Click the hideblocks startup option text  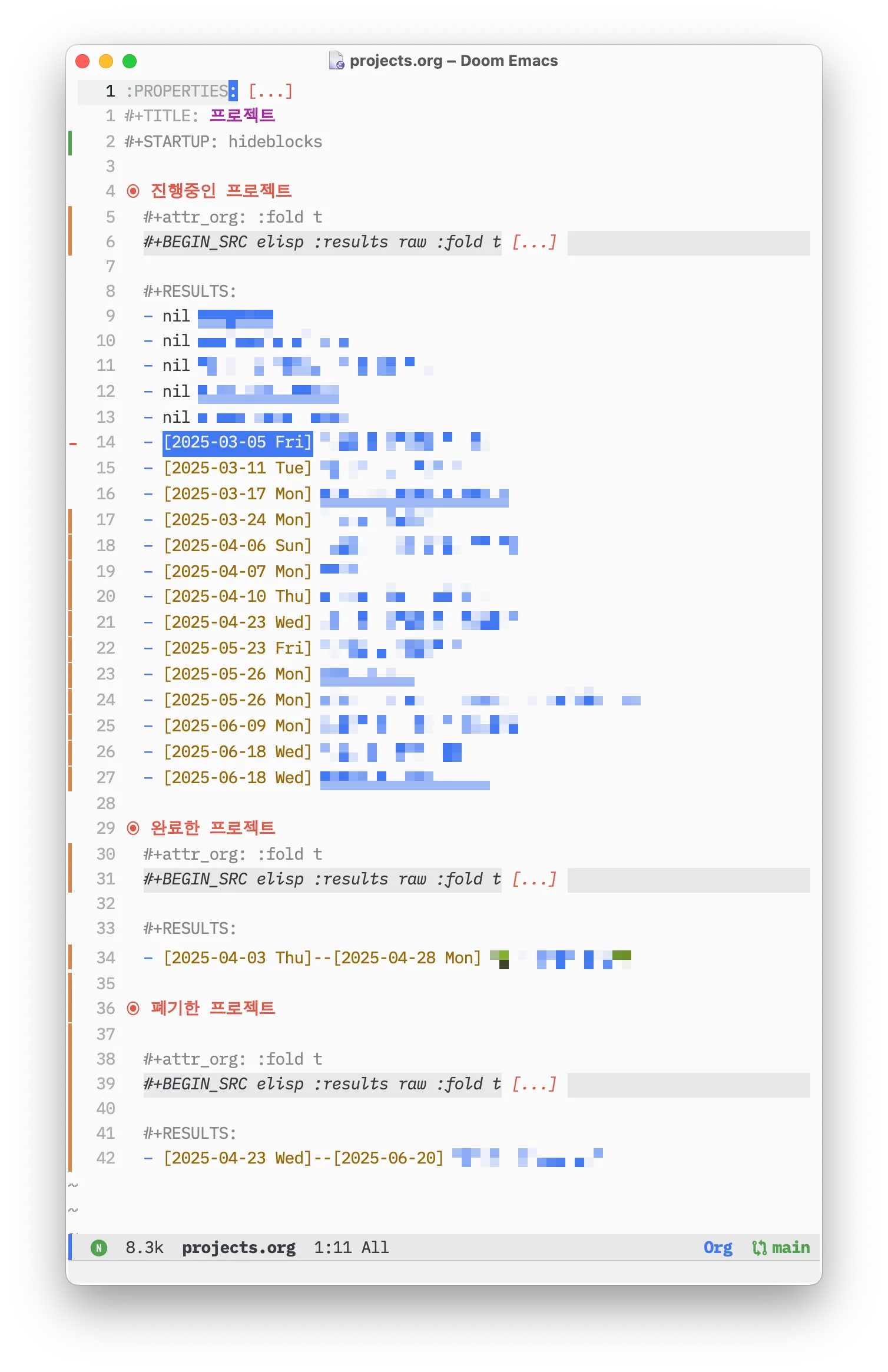pos(275,142)
